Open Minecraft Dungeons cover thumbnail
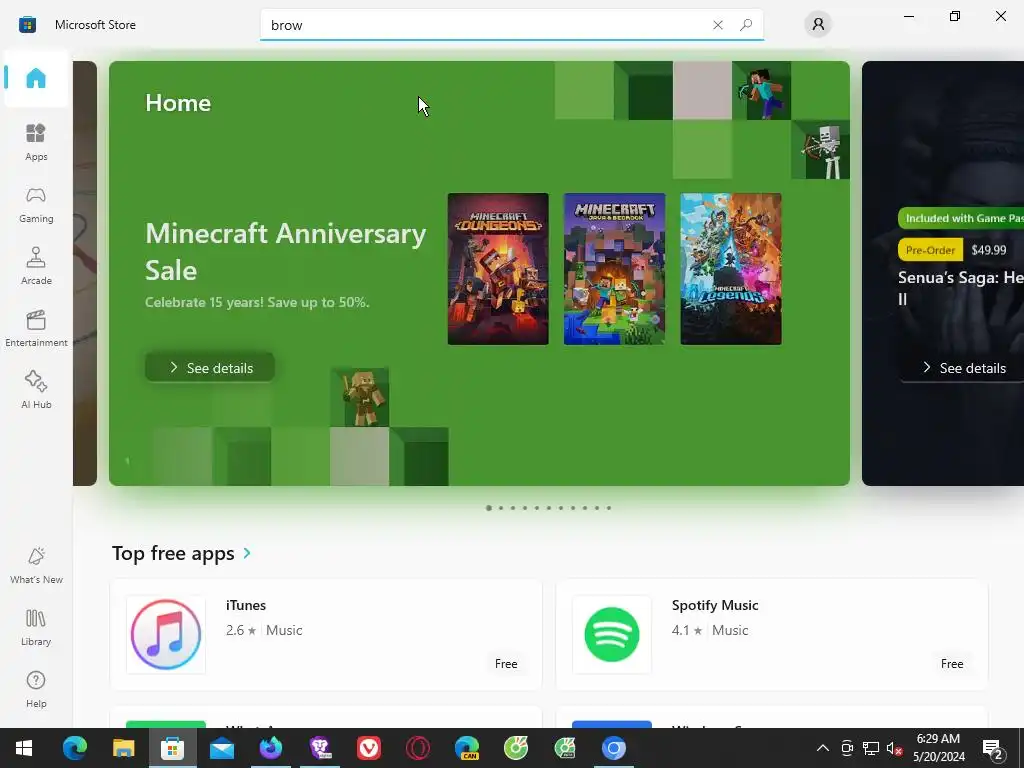 pos(498,268)
